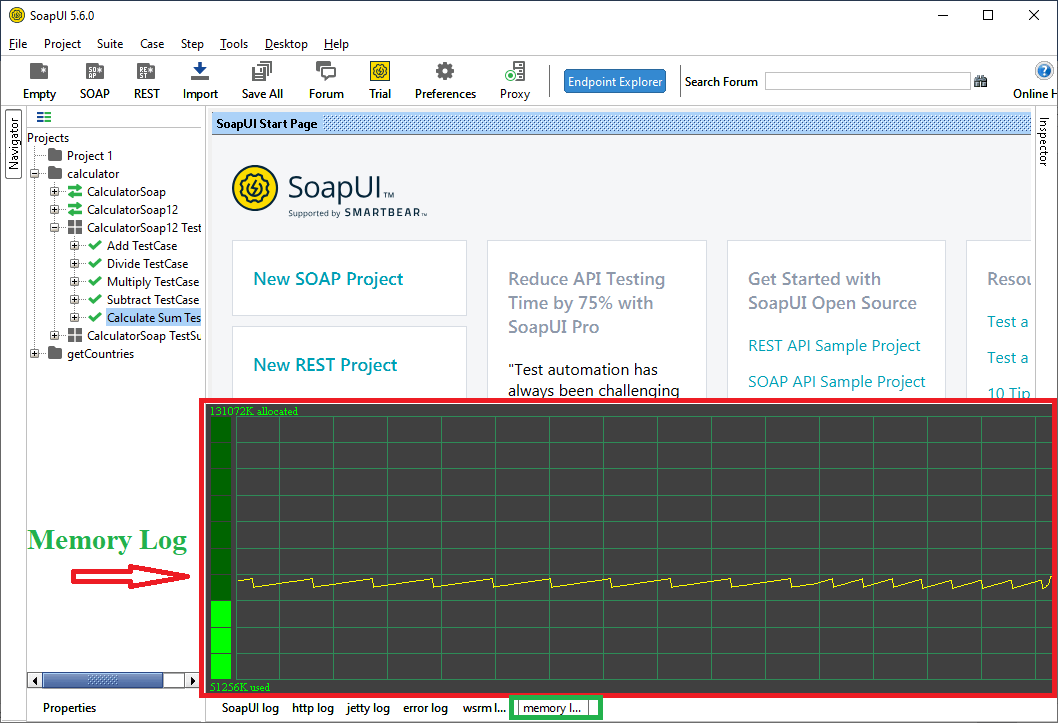Click navigator horizontal scrollbar left arrow
1058x723 pixels.
(35, 681)
